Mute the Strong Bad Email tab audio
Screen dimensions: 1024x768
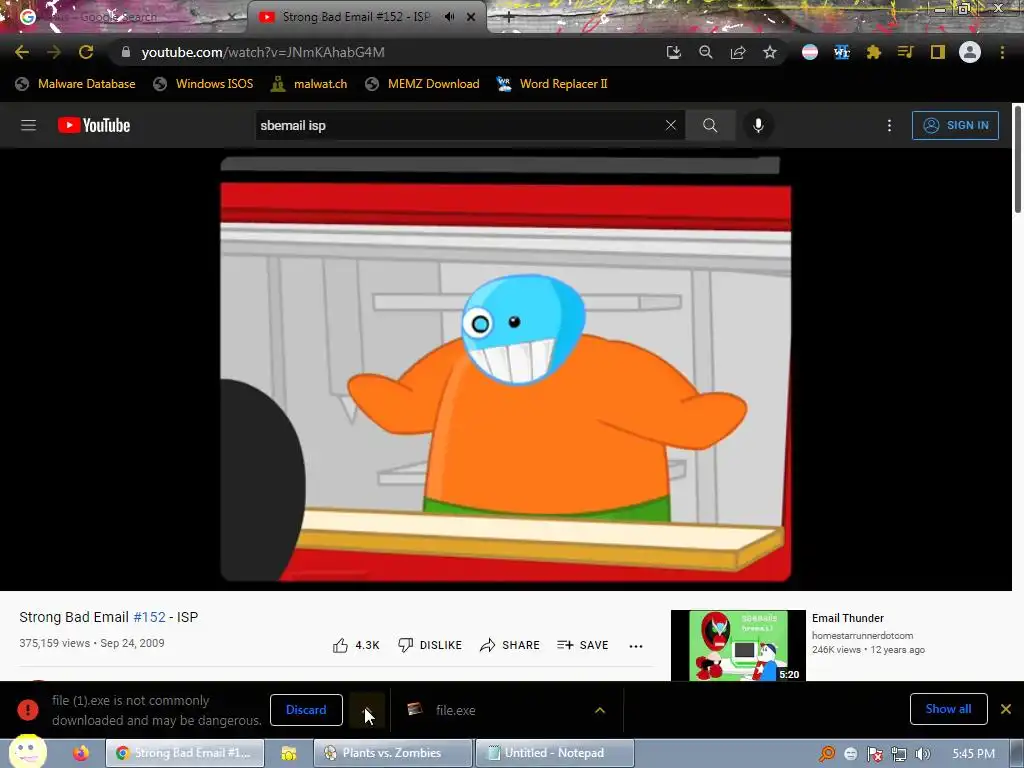coord(449,17)
